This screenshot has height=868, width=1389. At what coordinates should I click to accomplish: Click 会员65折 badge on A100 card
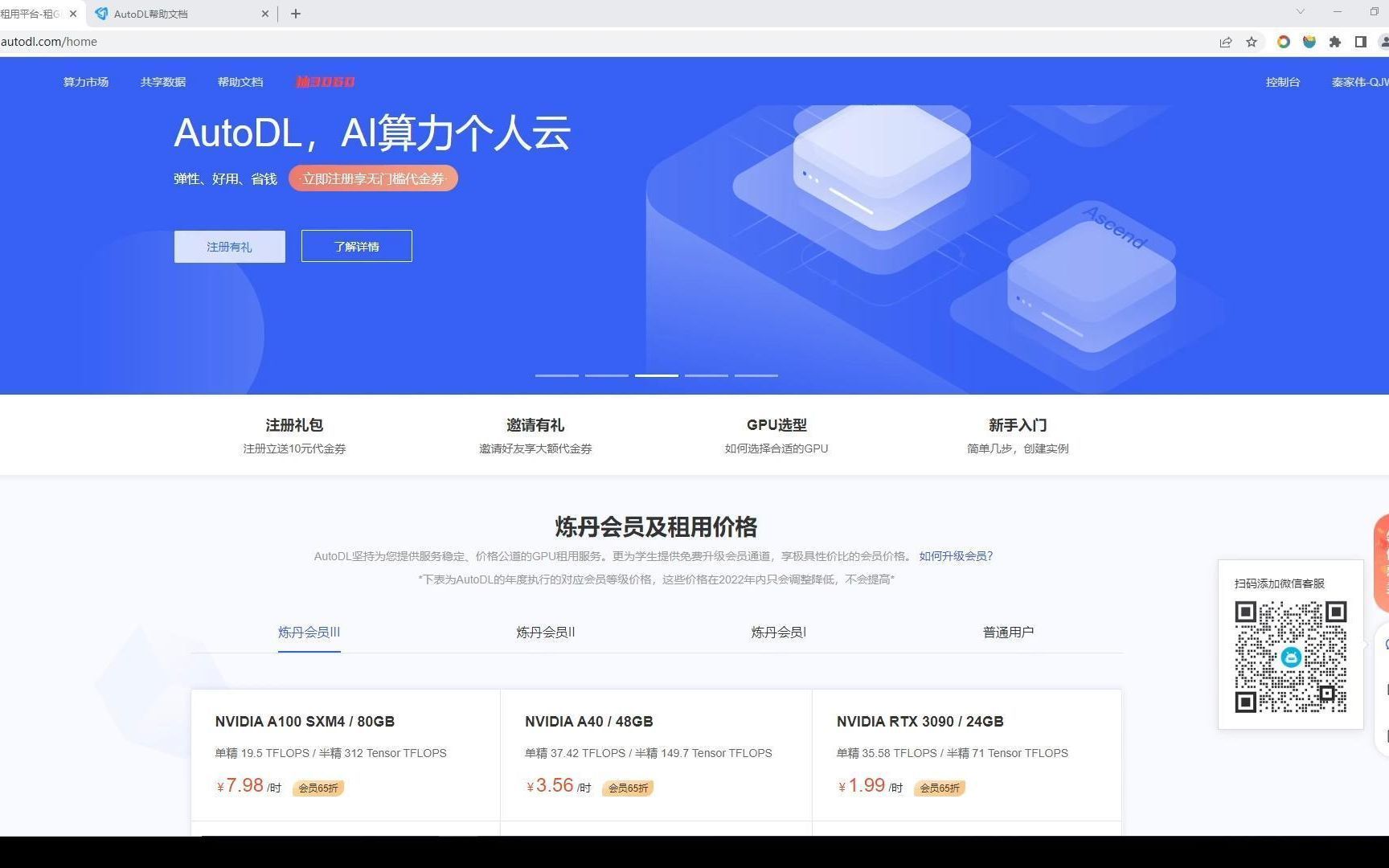click(x=318, y=788)
